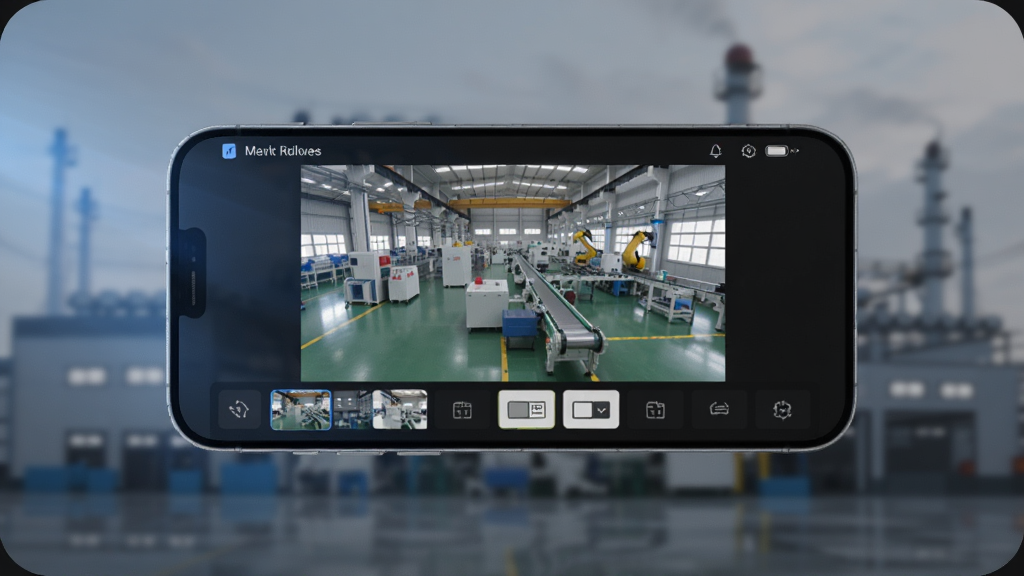This screenshot has height=576, width=1024.
Task: Select the blue-outlined first camera thumbnail
Action: point(301,409)
